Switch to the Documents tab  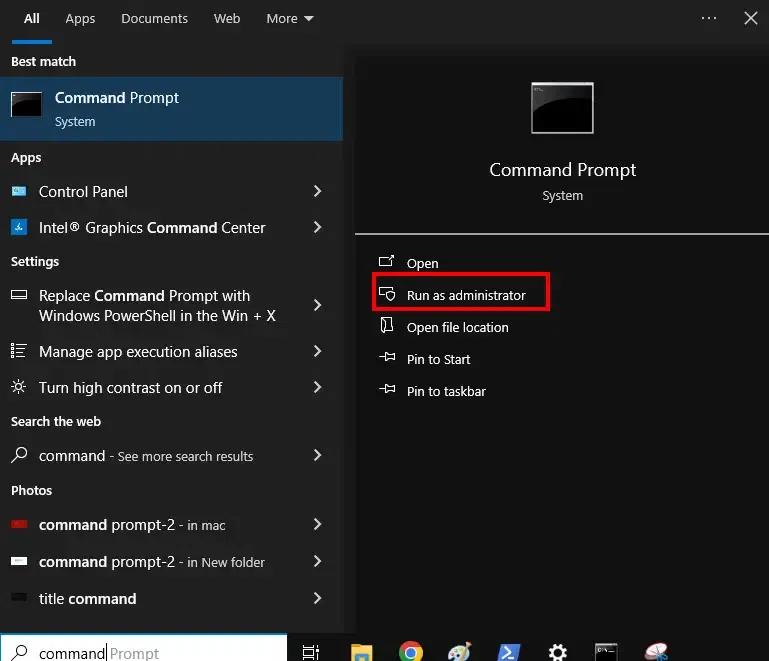coord(154,19)
